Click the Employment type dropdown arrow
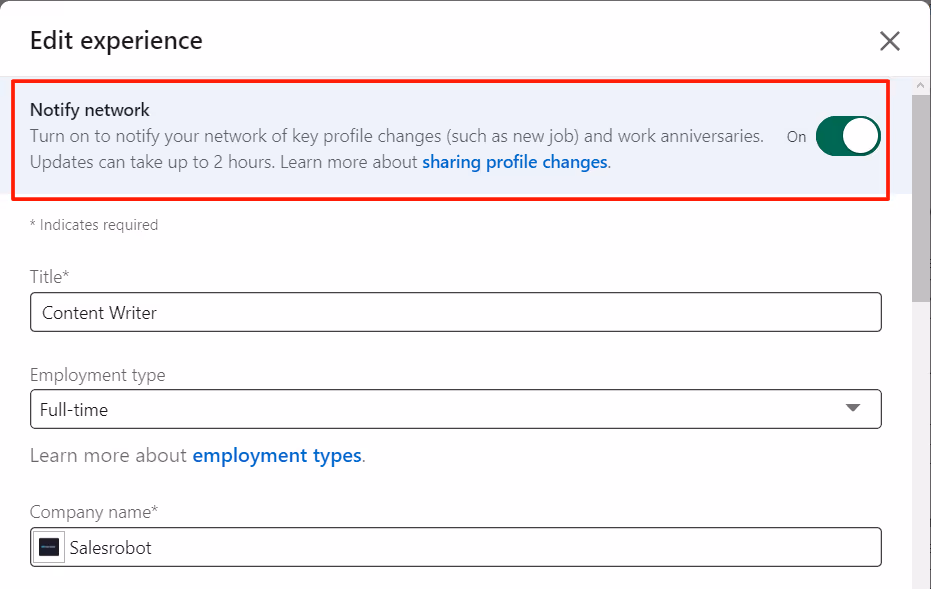Screen dimensions: 931x589 coord(853,409)
